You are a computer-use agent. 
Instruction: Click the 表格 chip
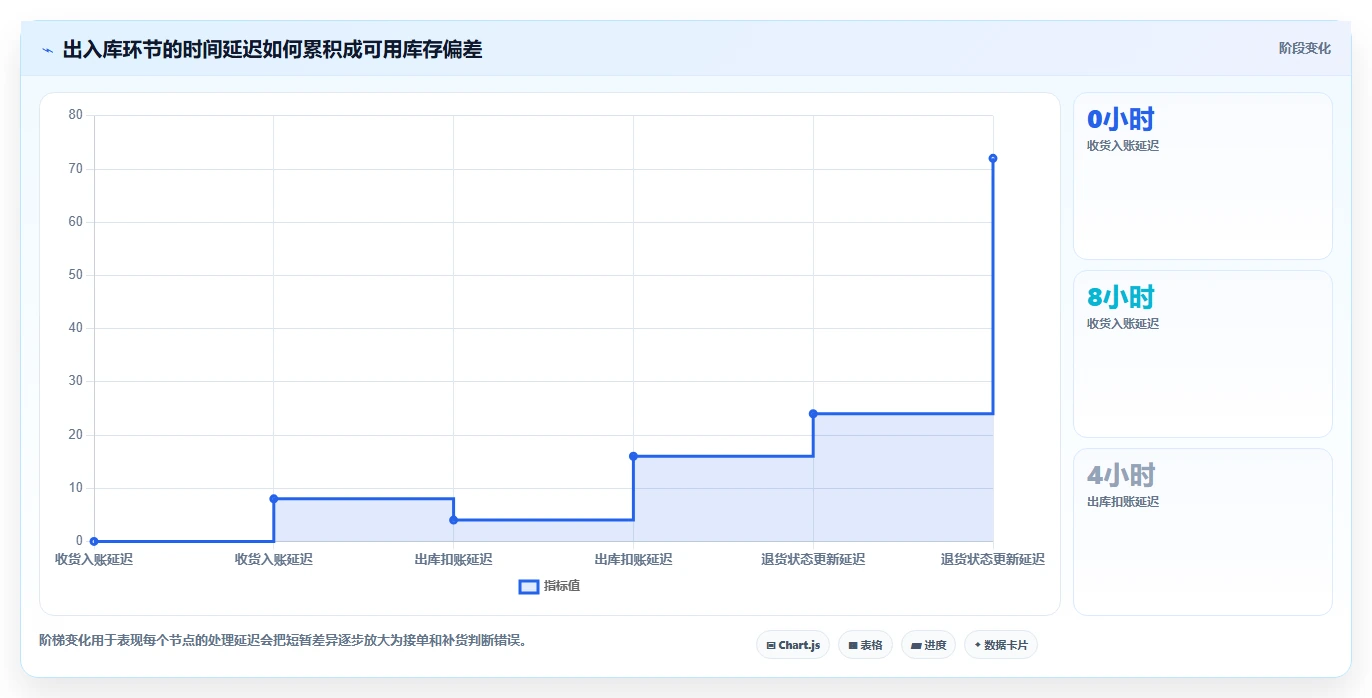coord(865,645)
